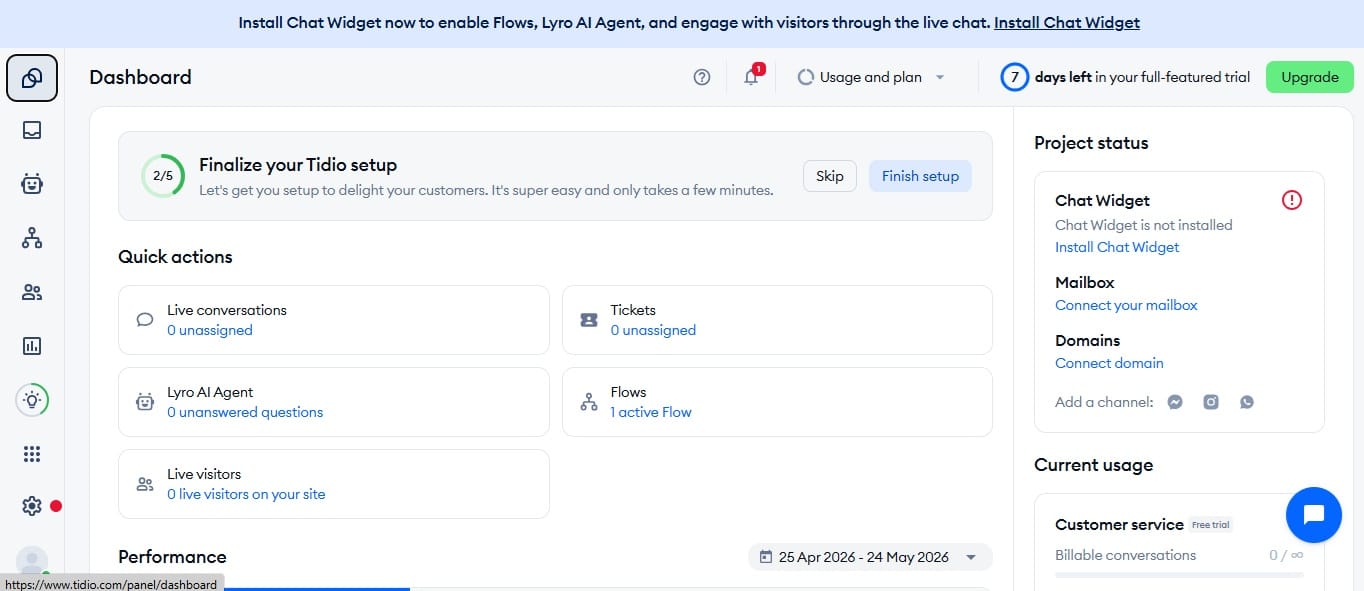The image size is (1364, 591).
Task: Click the flow icon in Flows card
Action: pos(589,402)
